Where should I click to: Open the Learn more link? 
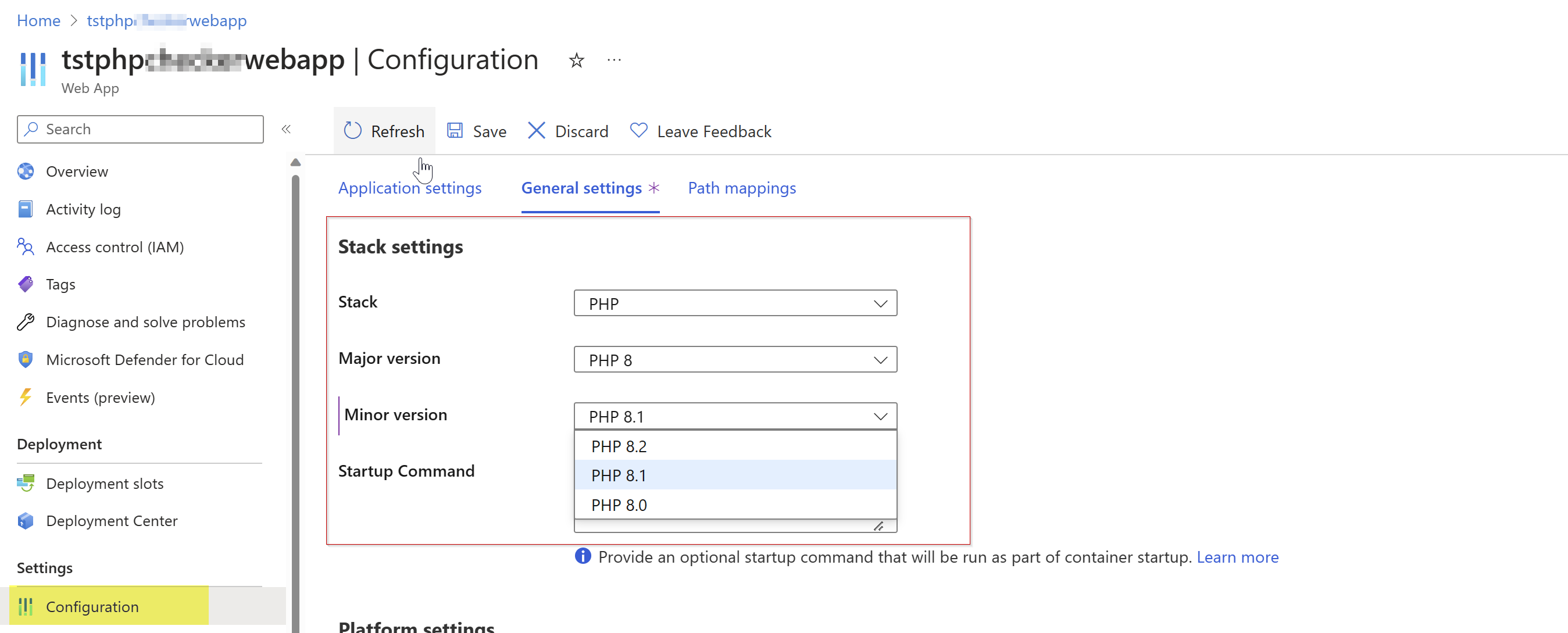pyautogui.click(x=1237, y=557)
